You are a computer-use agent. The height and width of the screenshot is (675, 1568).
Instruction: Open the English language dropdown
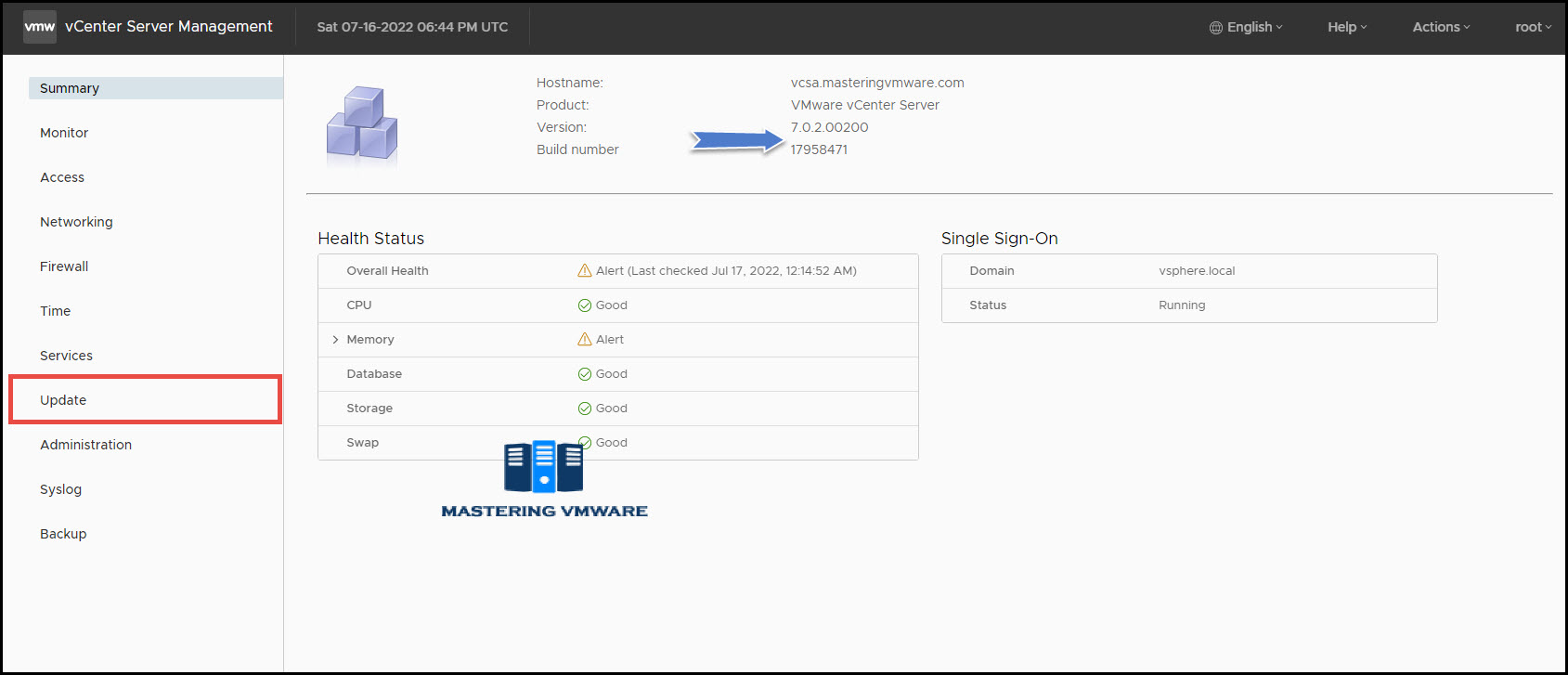(x=1246, y=27)
